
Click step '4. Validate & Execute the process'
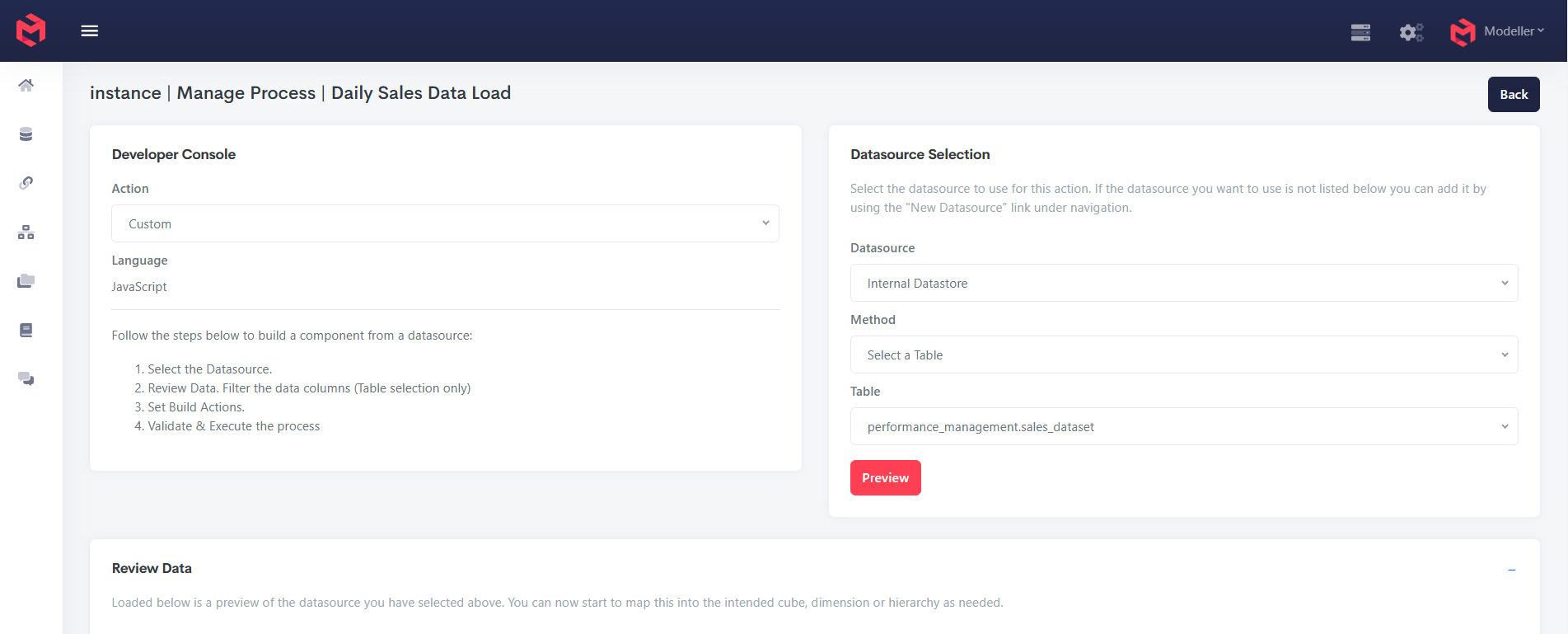[x=227, y=426]
